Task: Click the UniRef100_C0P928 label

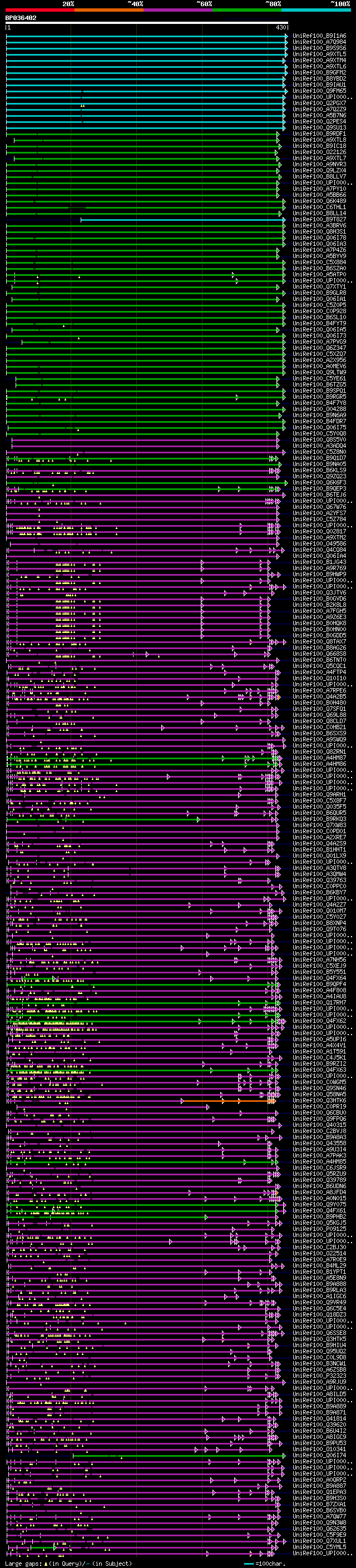Action: [x=319, y=311]
